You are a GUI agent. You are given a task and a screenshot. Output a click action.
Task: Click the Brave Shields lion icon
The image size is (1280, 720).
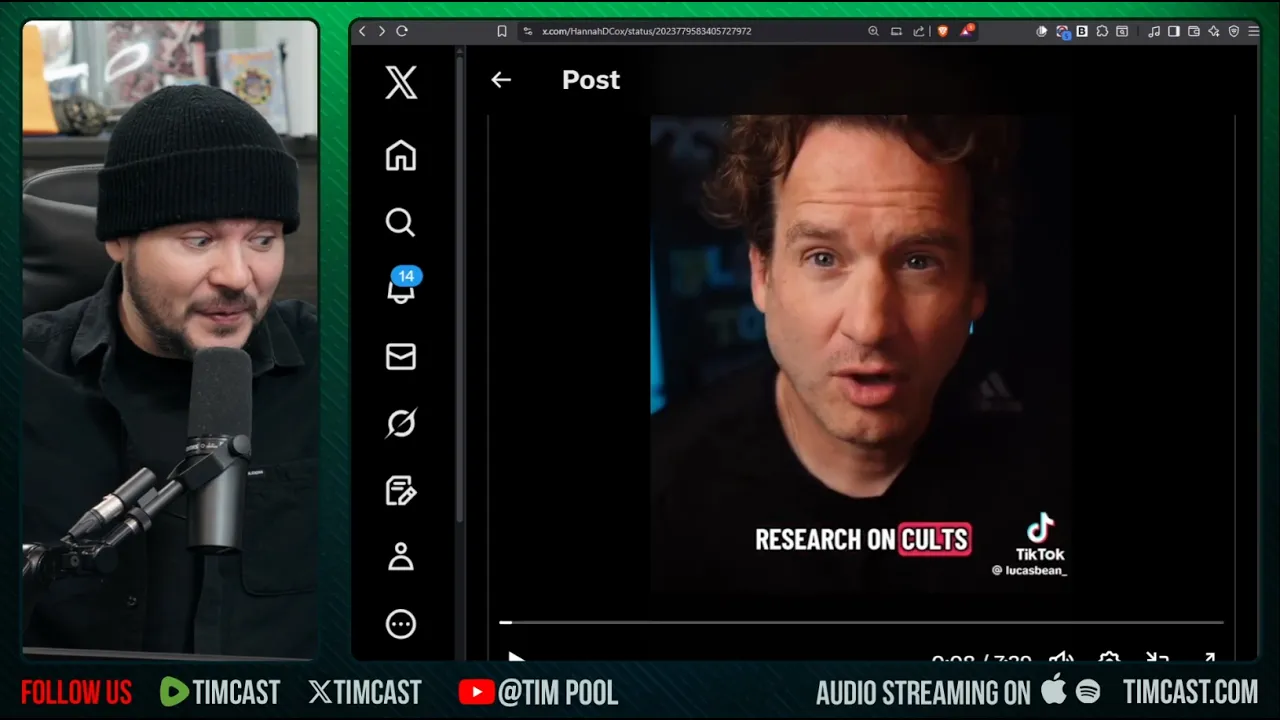[942, 31]
